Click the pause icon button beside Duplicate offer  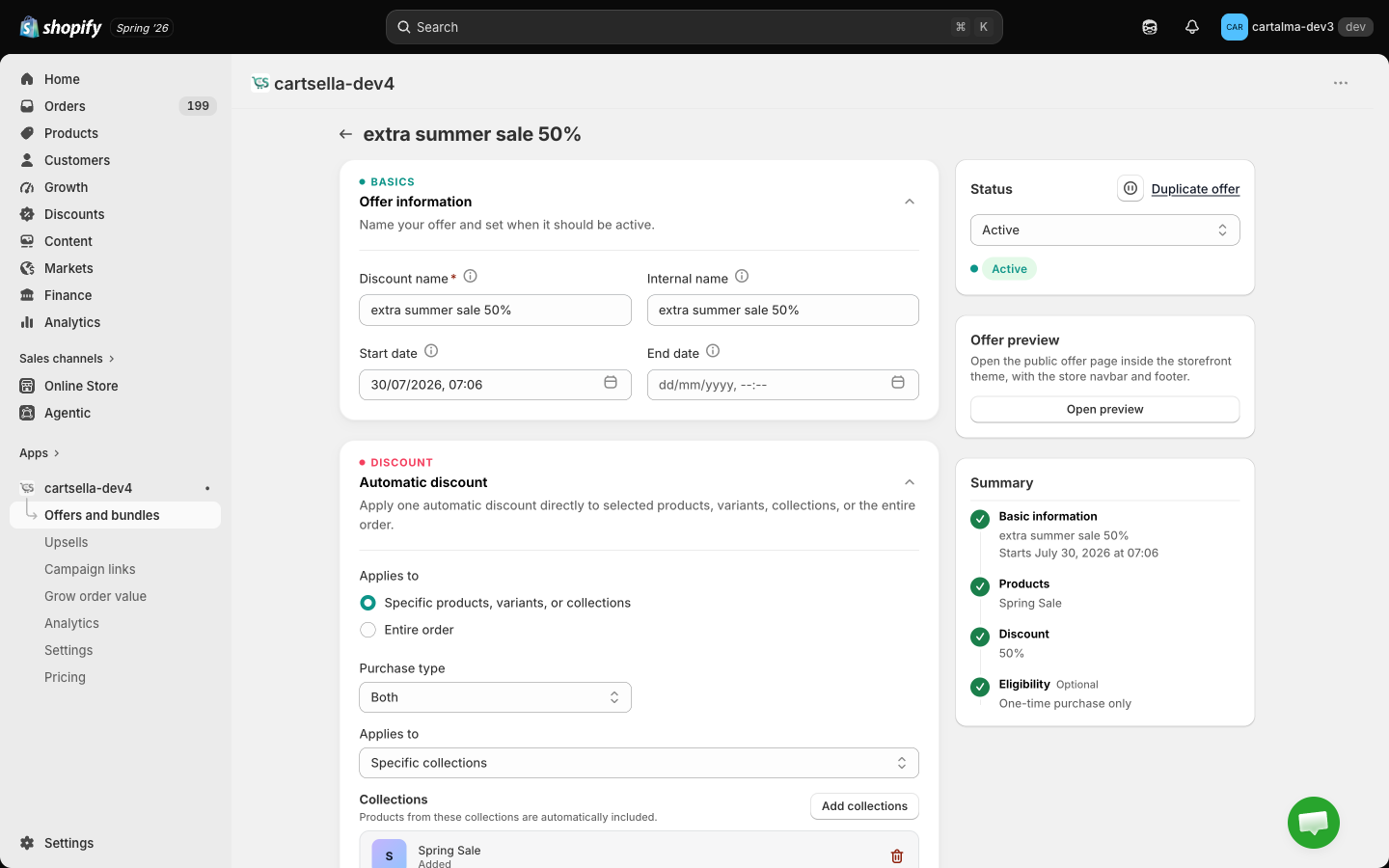[1130, 188]
